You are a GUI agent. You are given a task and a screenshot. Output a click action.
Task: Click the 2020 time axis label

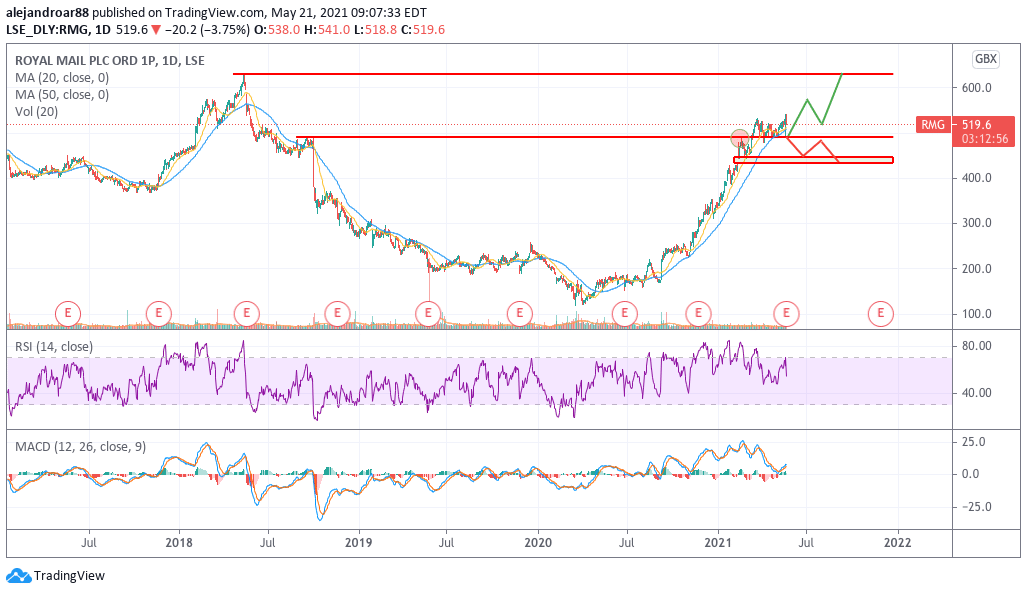(x=538, y=542)
